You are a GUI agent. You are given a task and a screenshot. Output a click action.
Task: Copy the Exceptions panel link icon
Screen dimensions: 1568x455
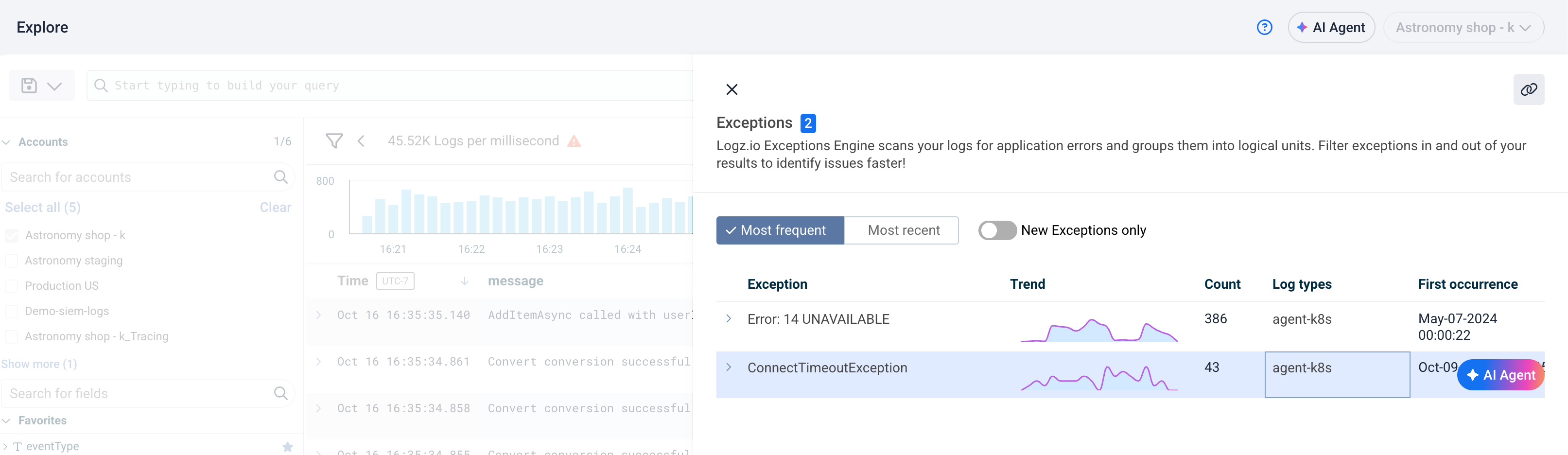1528,89
